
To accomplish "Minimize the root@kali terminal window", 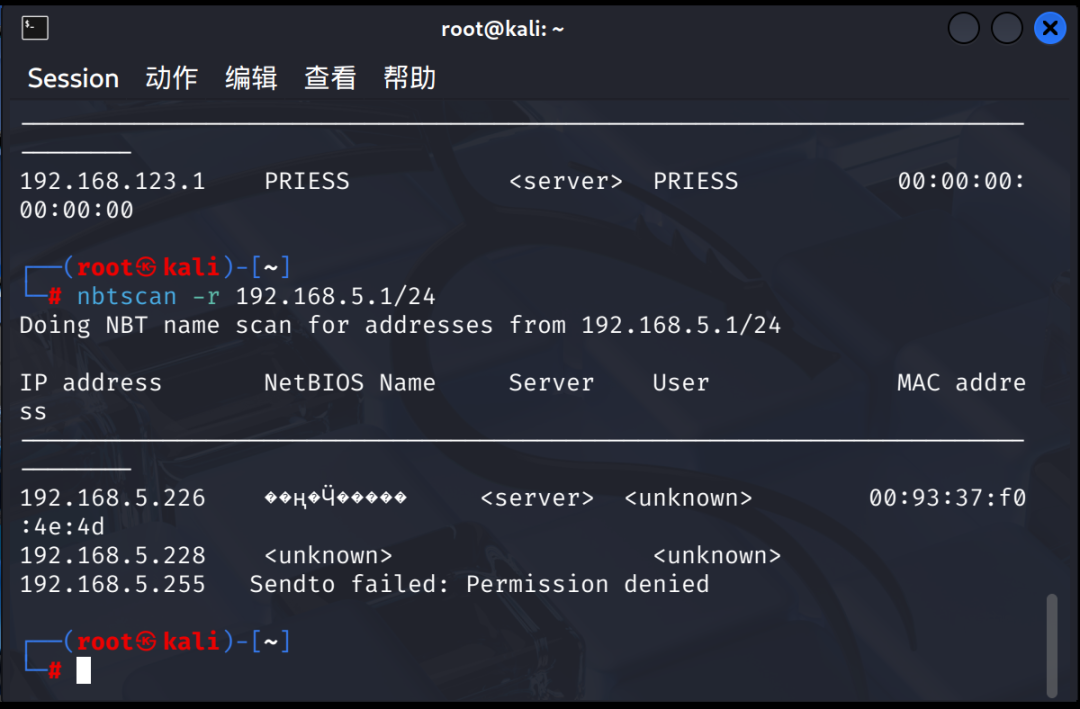I will [x=963, y=28].
